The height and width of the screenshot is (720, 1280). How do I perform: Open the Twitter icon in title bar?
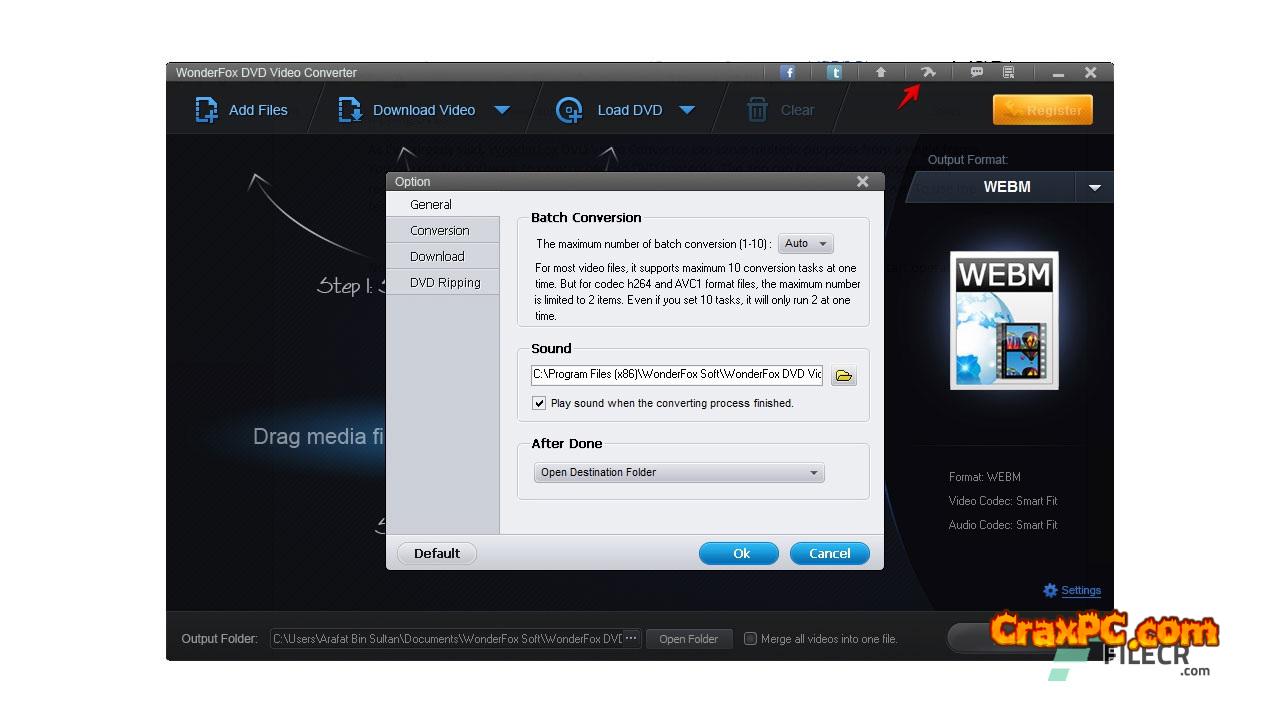click(834, 72)
